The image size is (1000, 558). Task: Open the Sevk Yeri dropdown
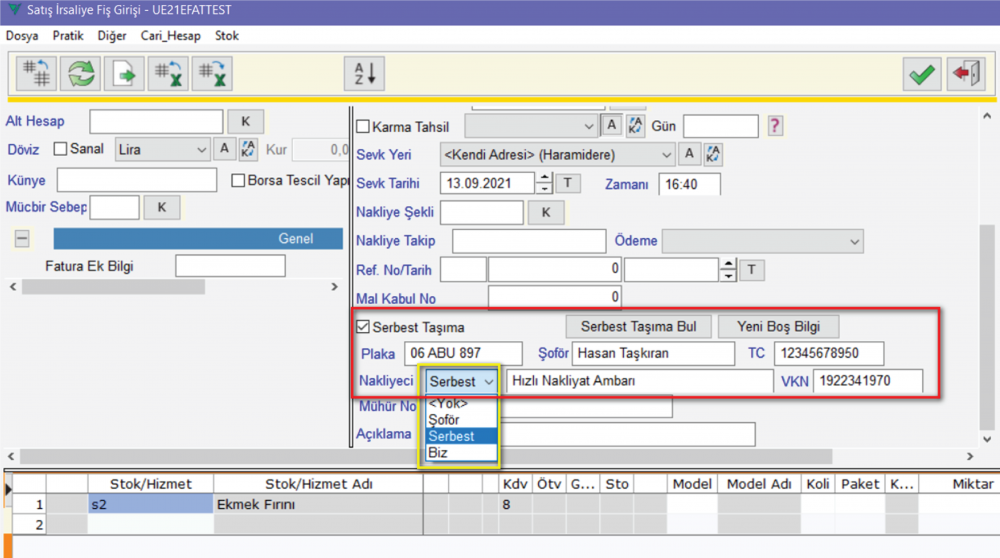pyautogui.click(x=666, y=155)
